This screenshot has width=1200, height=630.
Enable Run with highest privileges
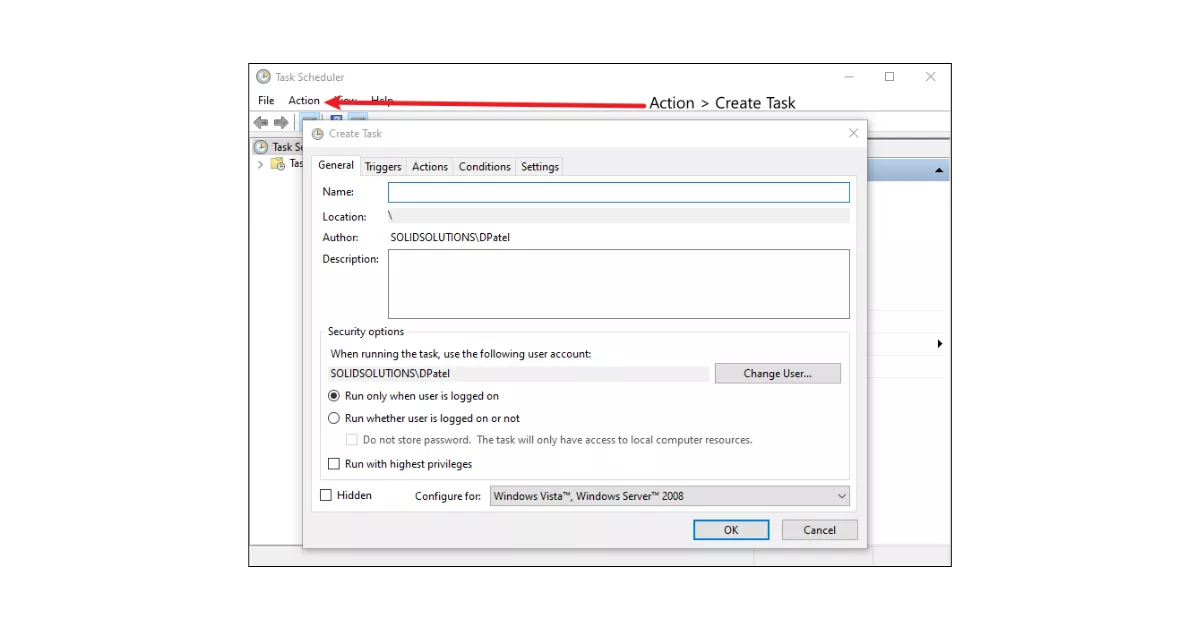click(x=334, y=463)
